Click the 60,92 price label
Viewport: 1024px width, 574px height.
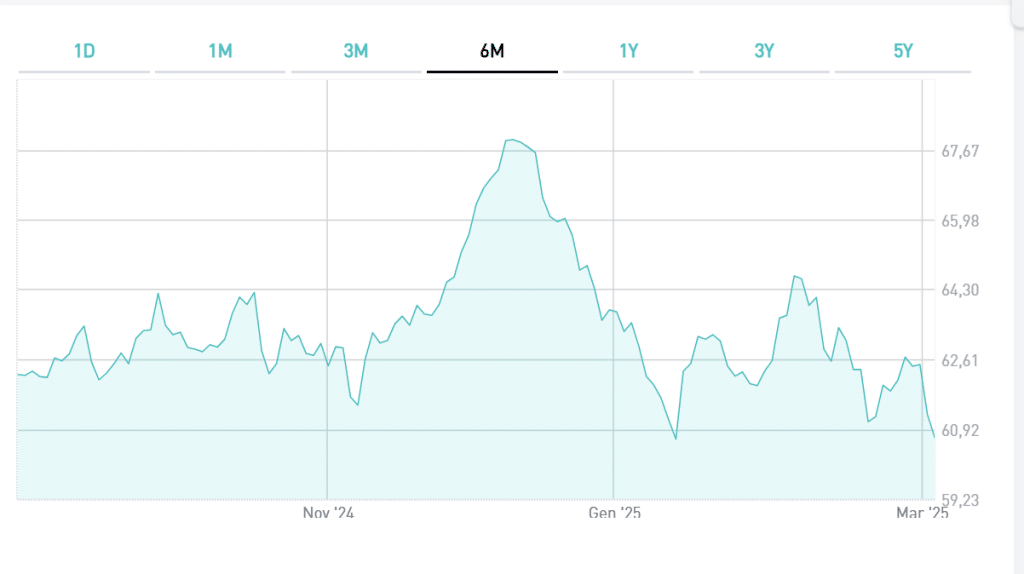(960, 431)
